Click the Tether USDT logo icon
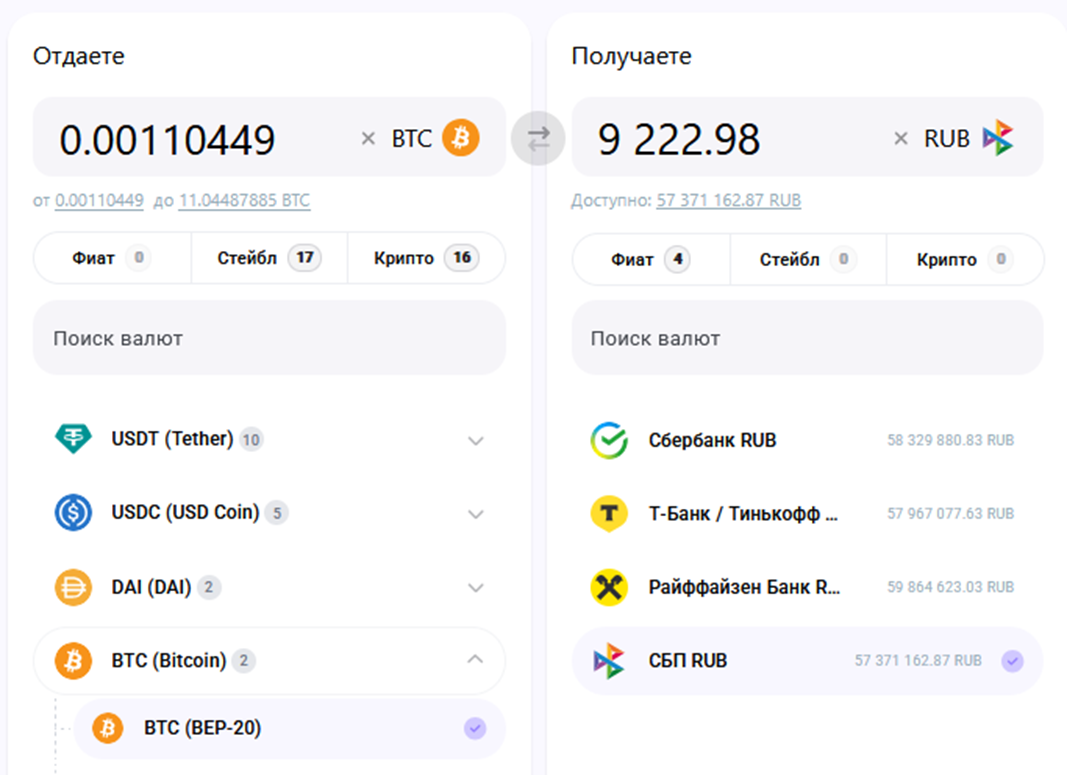Screen dimensions: 1067x775 [72, 439]
